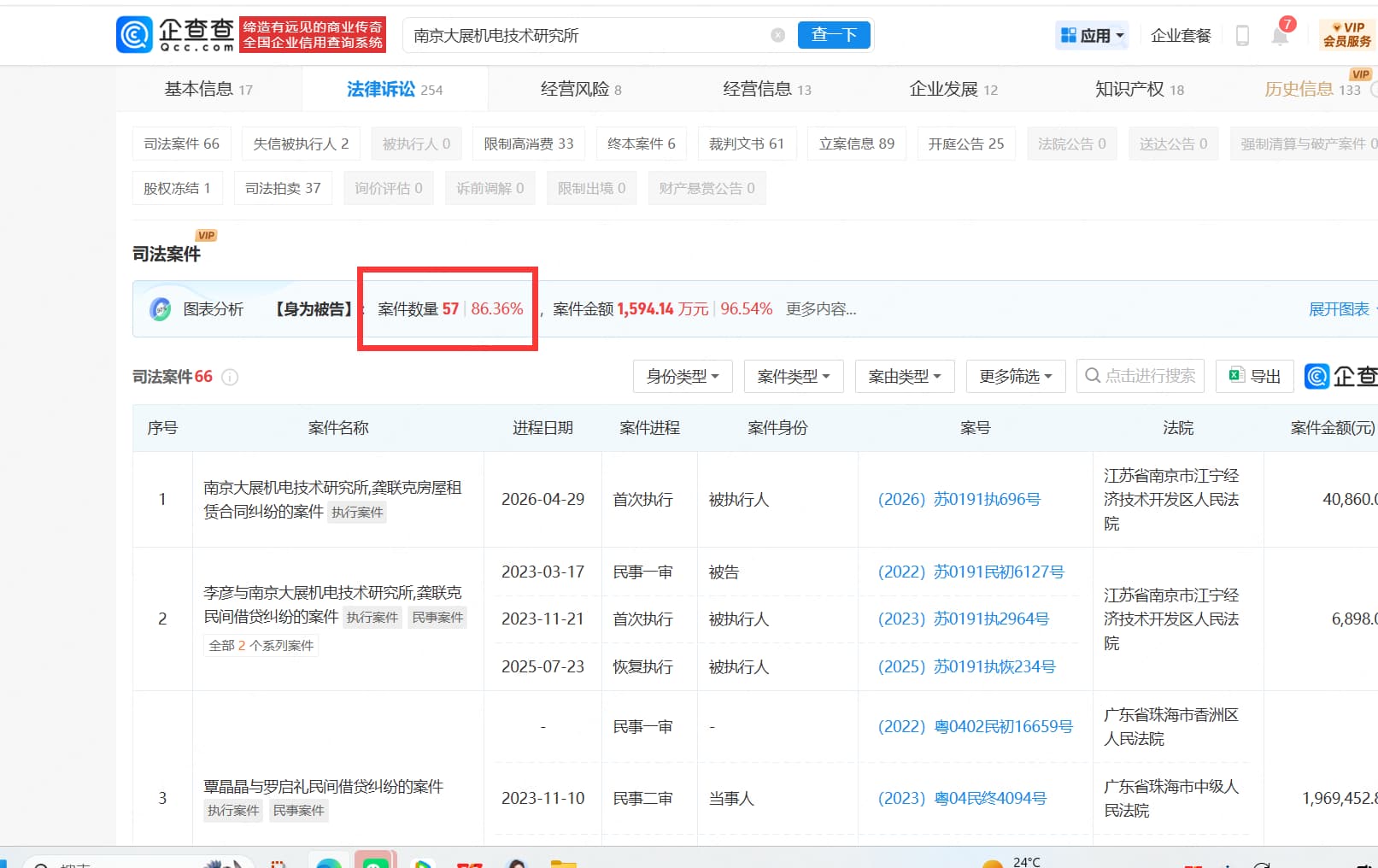Viewport: 1378px width, 868px height.
Task: Select 终本案件 6 filter
Action: [642, 144]
